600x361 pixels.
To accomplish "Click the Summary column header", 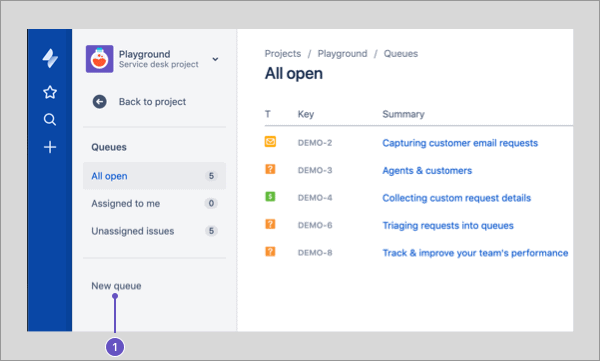I will click(403, 114).
